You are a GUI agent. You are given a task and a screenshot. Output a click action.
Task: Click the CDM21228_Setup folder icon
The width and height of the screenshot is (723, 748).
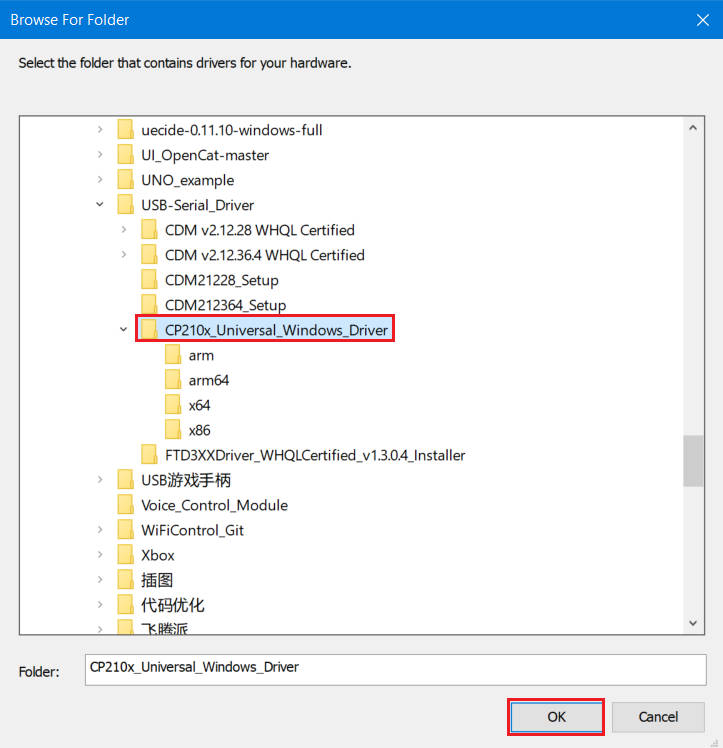pyautogui.click(x=149, y=280)
